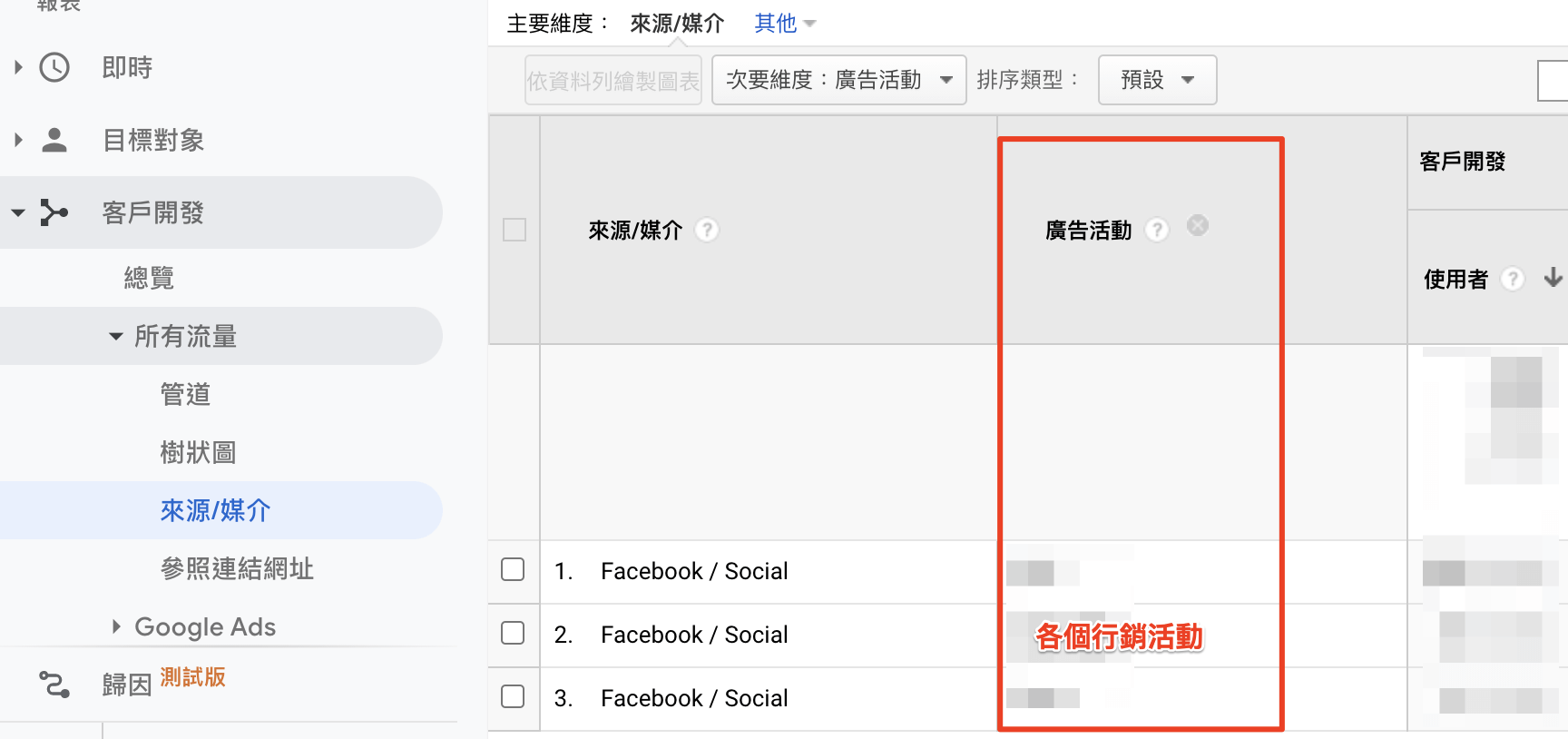Screen dimensions: 1568x739
Task: Open help icon next to 廣告活動 header
Action: click(x=1156, y=231)
